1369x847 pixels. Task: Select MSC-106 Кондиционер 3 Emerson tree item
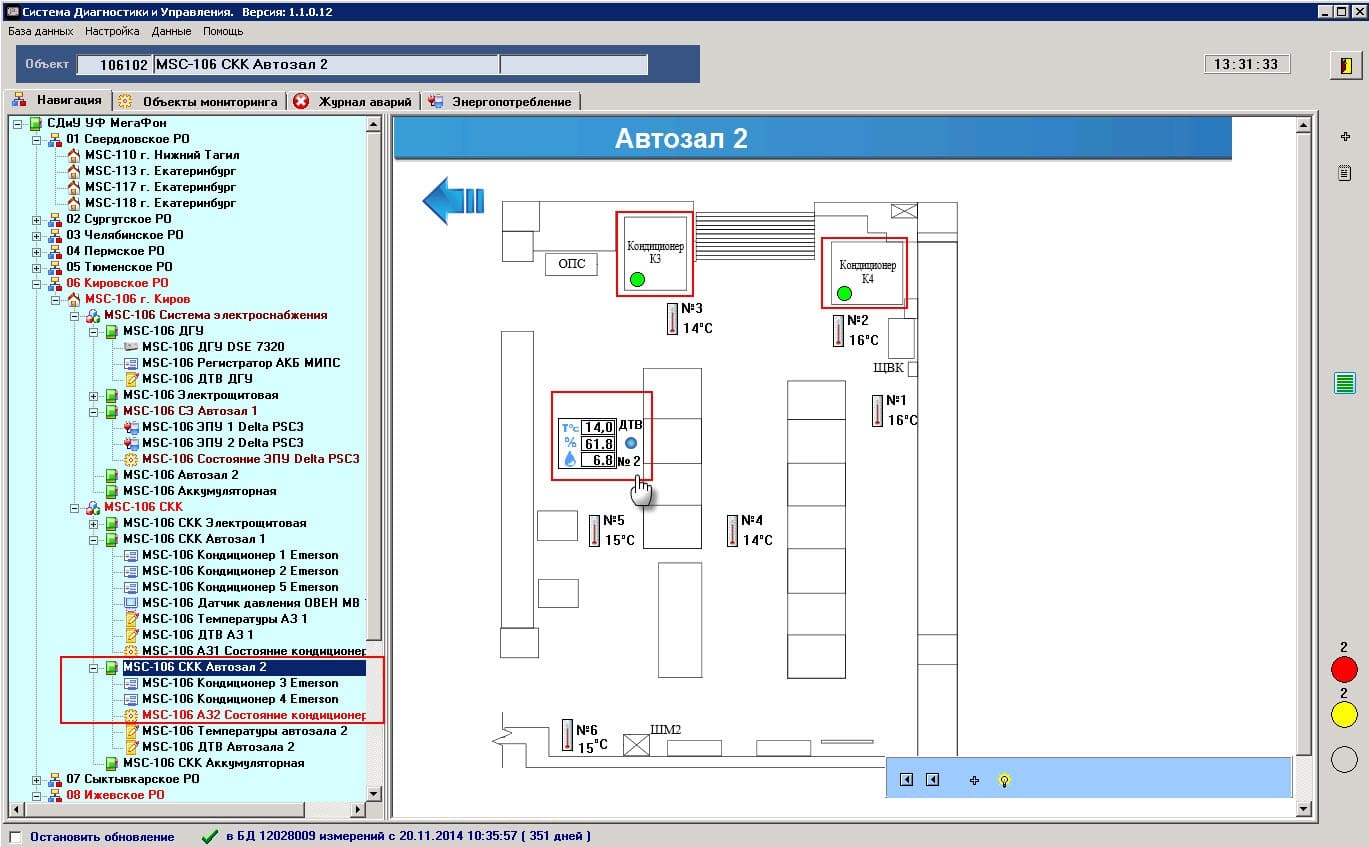point(240,683)
